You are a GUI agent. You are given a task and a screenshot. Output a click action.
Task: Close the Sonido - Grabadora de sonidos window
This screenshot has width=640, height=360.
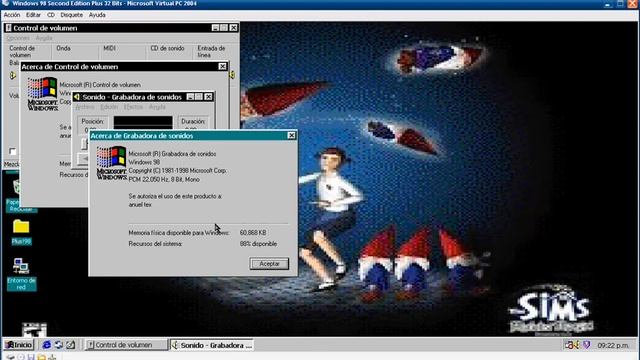pyautogui.click(x=208, y=97)
